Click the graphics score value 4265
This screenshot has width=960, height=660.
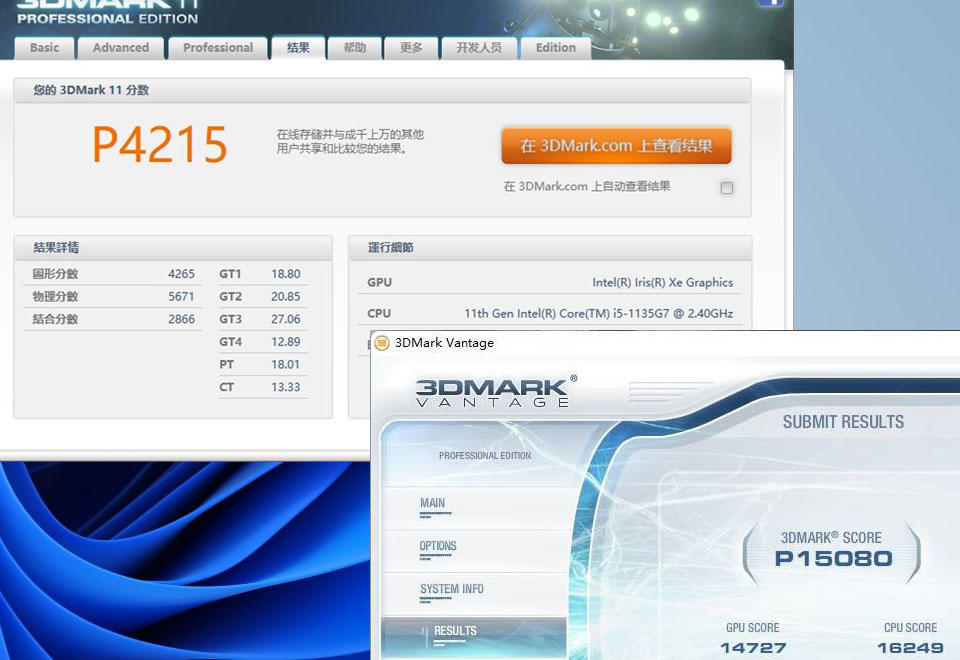coord(181,274)
